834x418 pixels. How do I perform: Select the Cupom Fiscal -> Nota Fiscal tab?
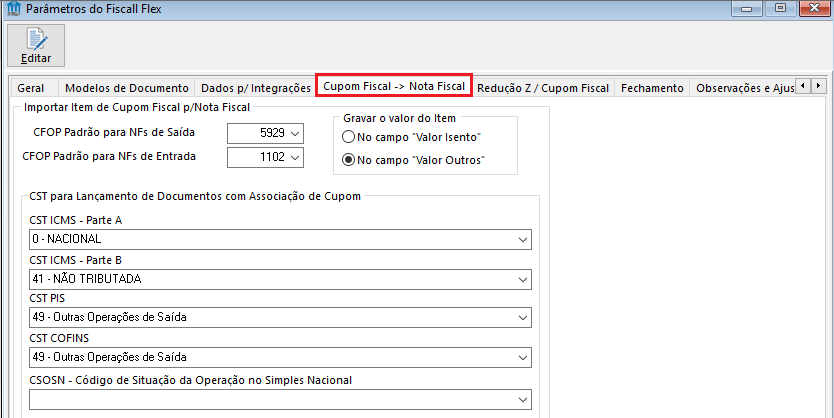(x=394, y=86)
